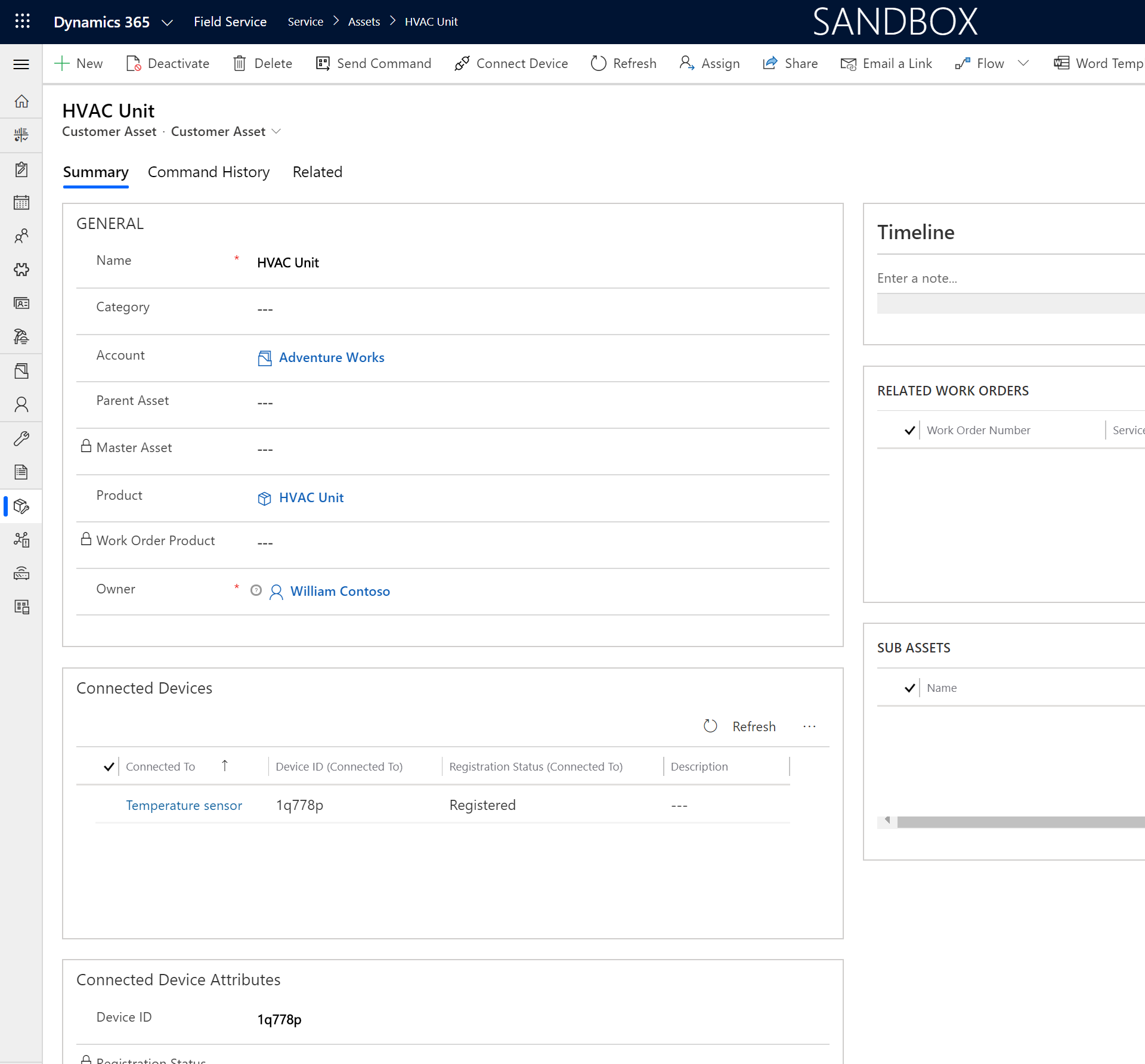Assign the record to another user
Image resolution: width=1145 pixels, height=1064 pixels.
(710, 63)
